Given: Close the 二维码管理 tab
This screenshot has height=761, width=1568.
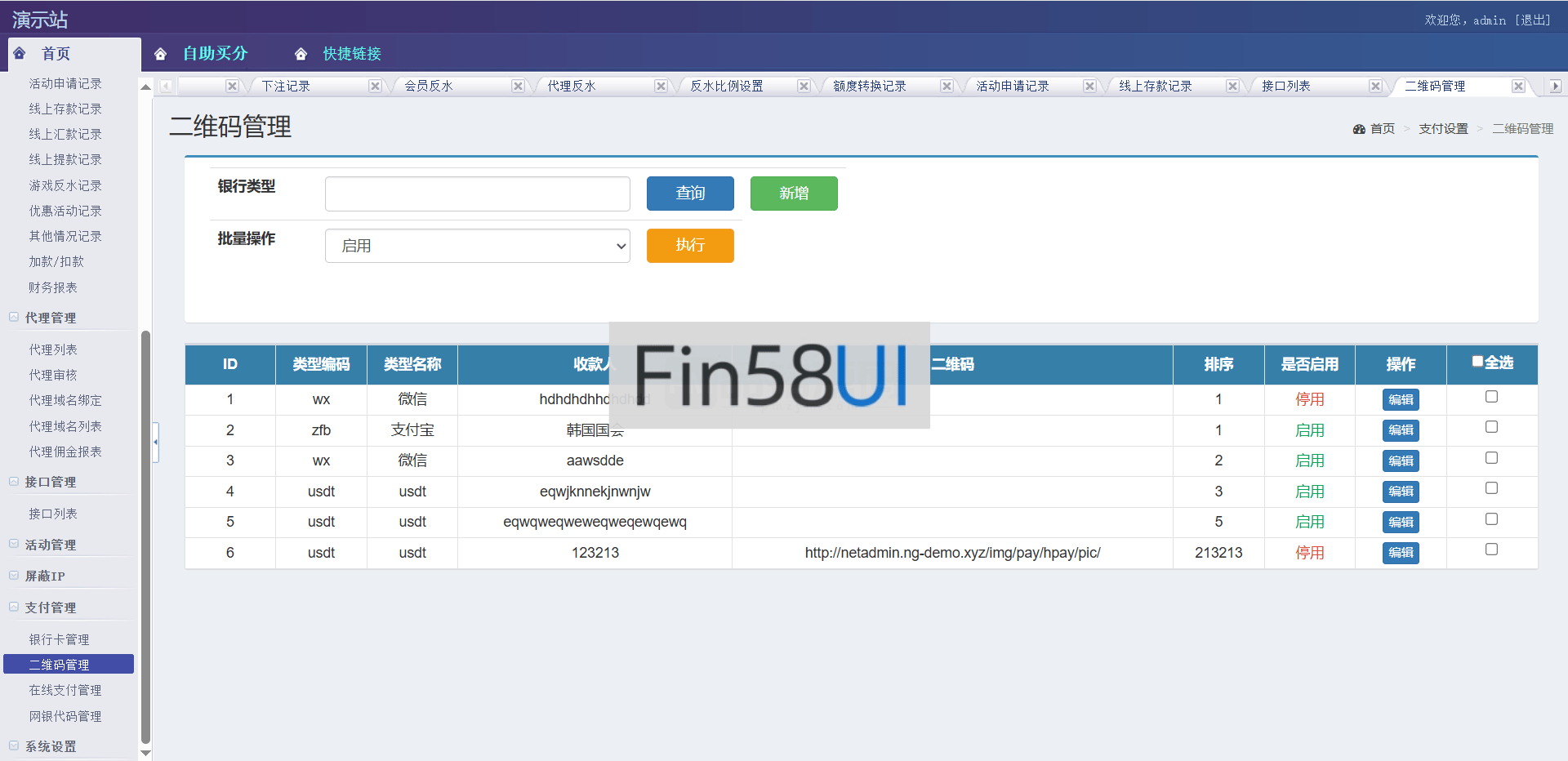Looking at the screenshot, I should coord(1518,86).
